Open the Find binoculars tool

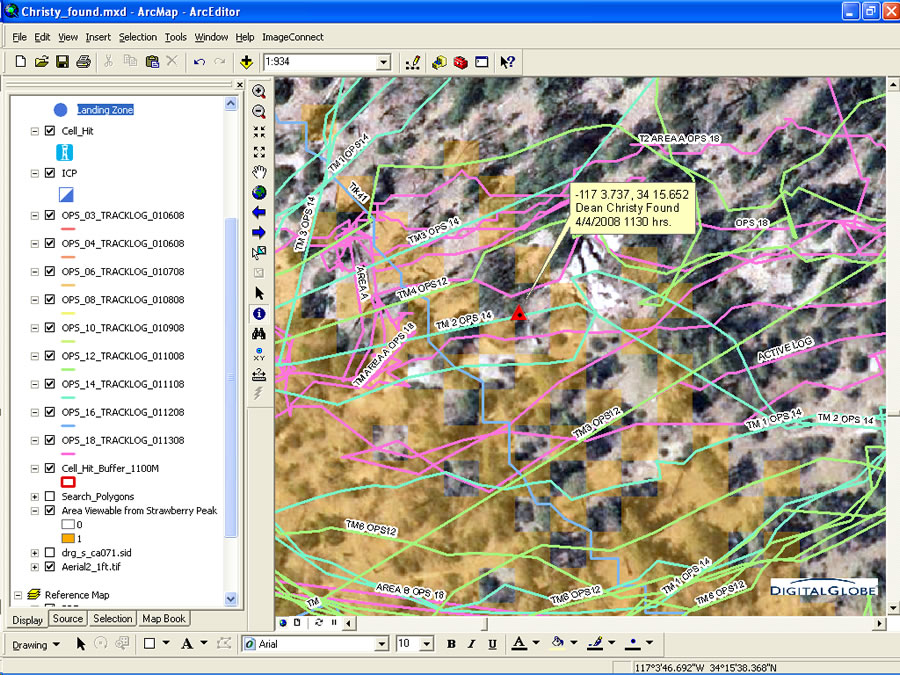click(259, 334)
